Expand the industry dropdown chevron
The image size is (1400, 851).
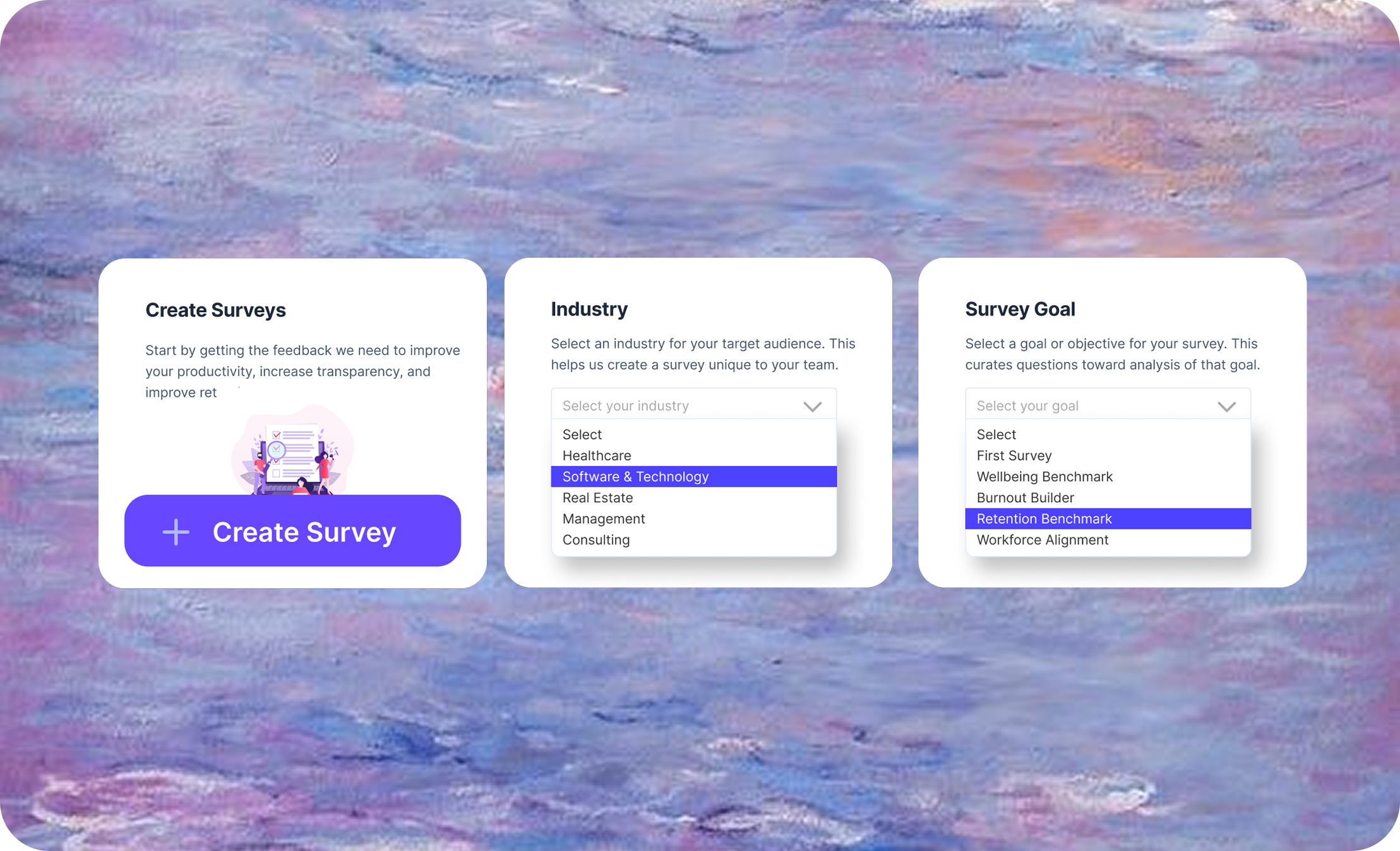tap(812, 406)
